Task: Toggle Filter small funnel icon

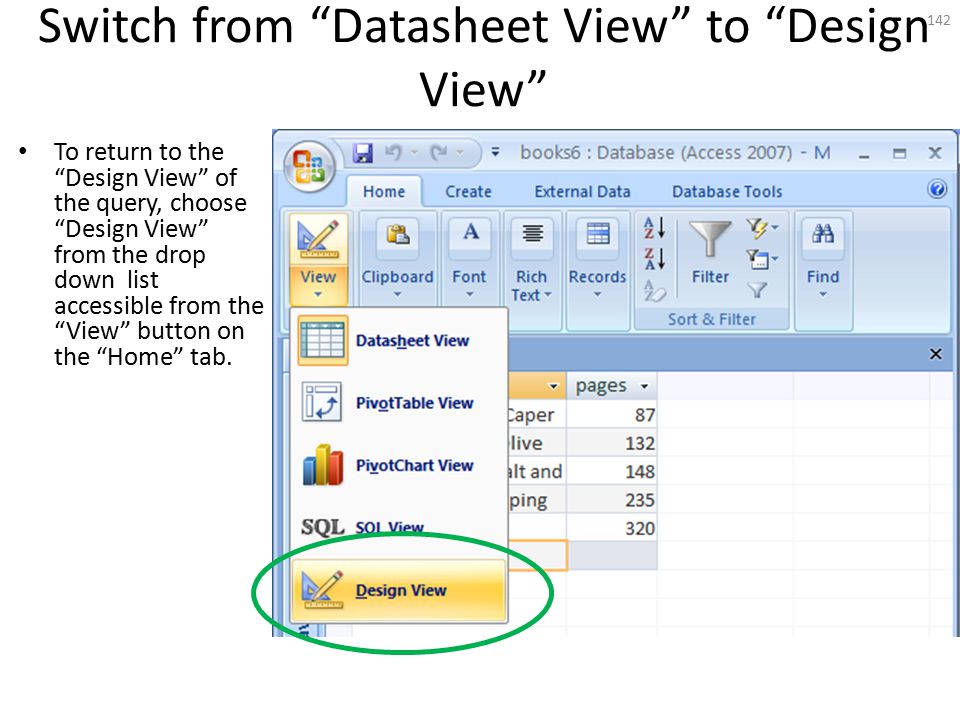Action: pos(758,290)
